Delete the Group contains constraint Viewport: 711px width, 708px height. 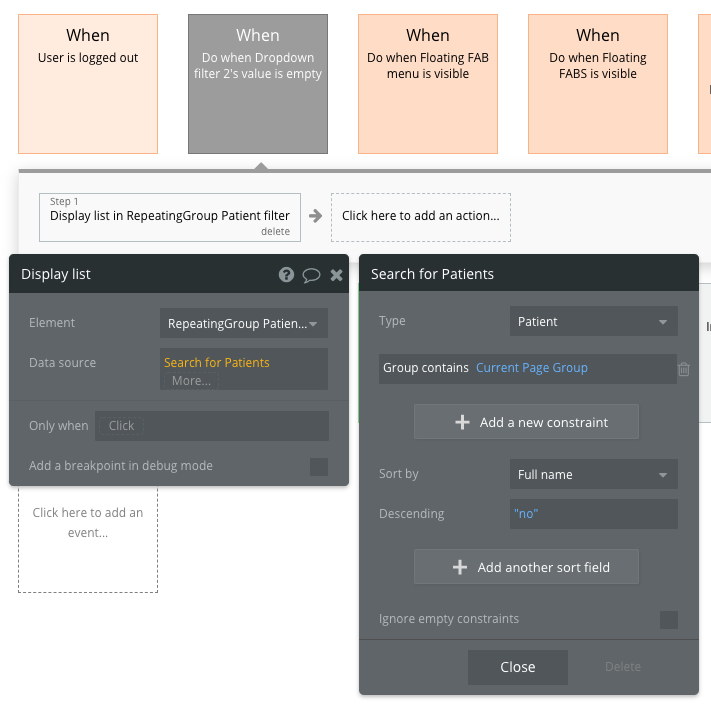pyautogui.click(x=684, y=369)
